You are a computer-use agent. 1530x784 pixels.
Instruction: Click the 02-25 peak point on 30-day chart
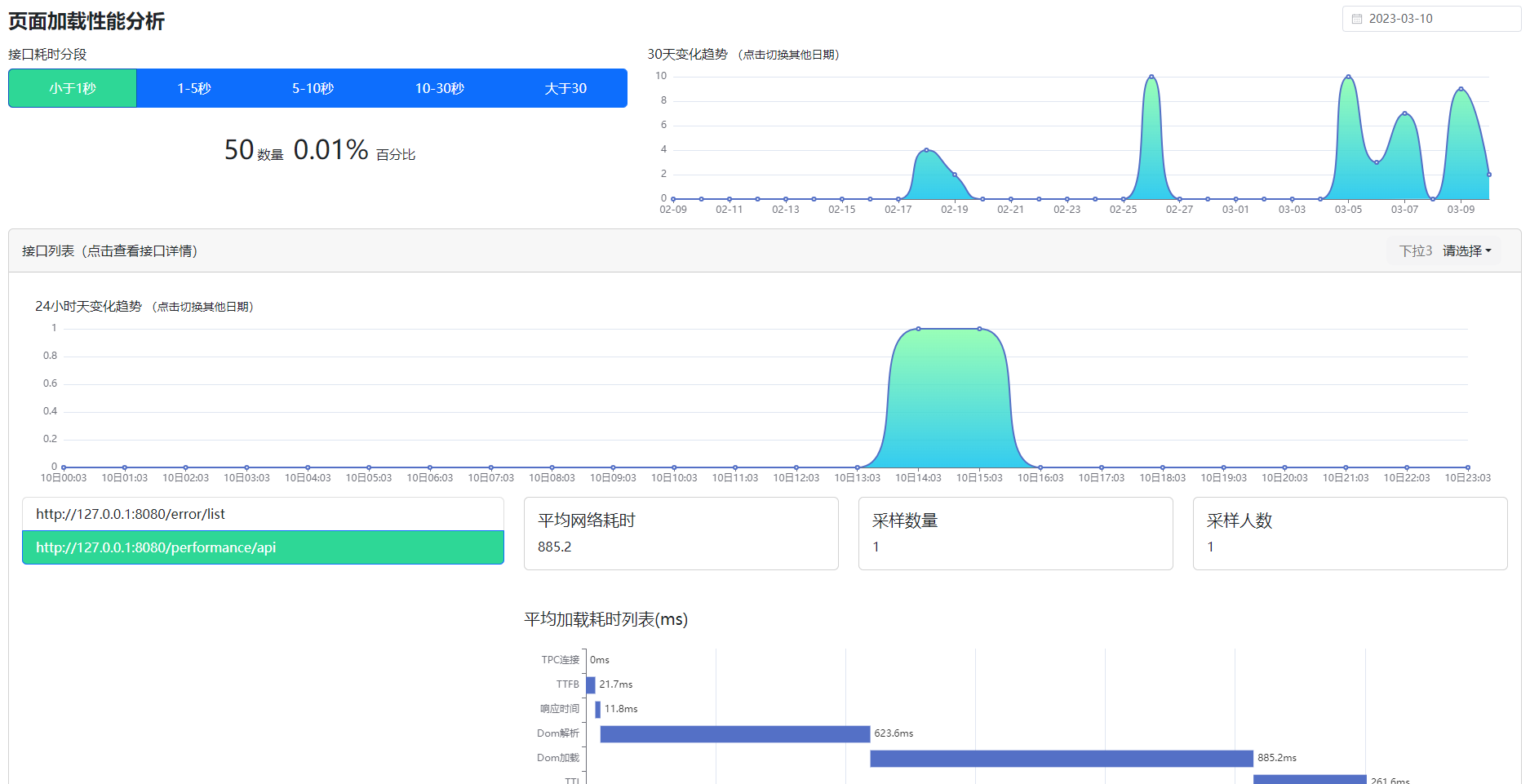(x=1151, y=77)
